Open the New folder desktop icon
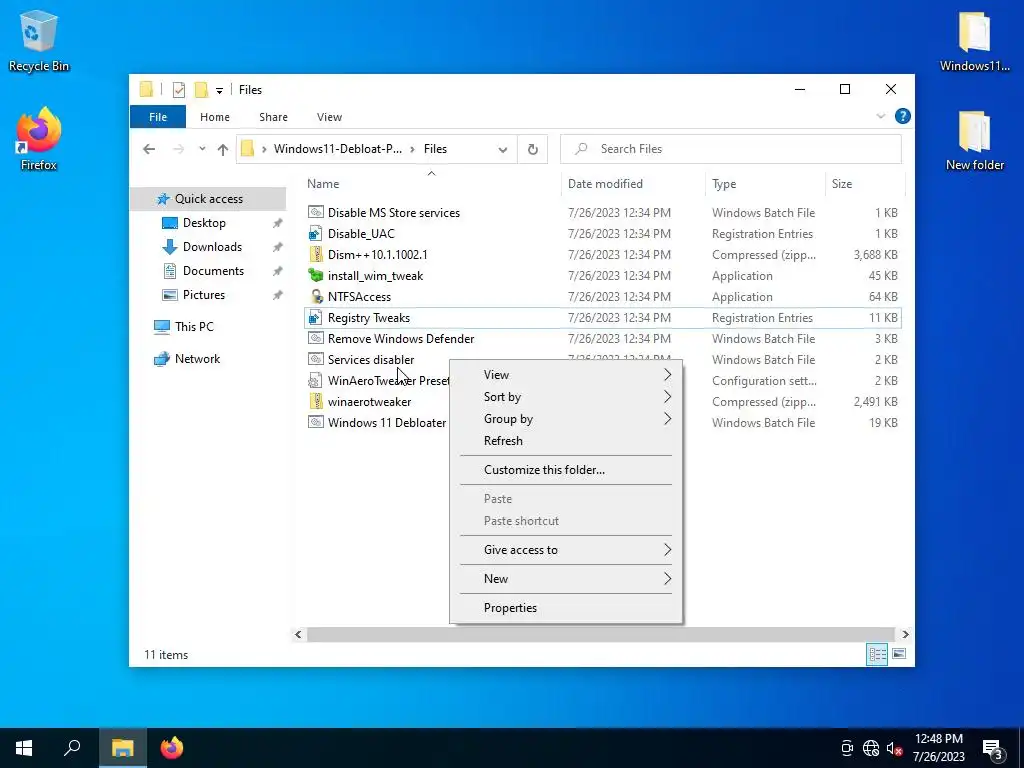Viewport: 1024px width, 768px height. tap(974, 138)
